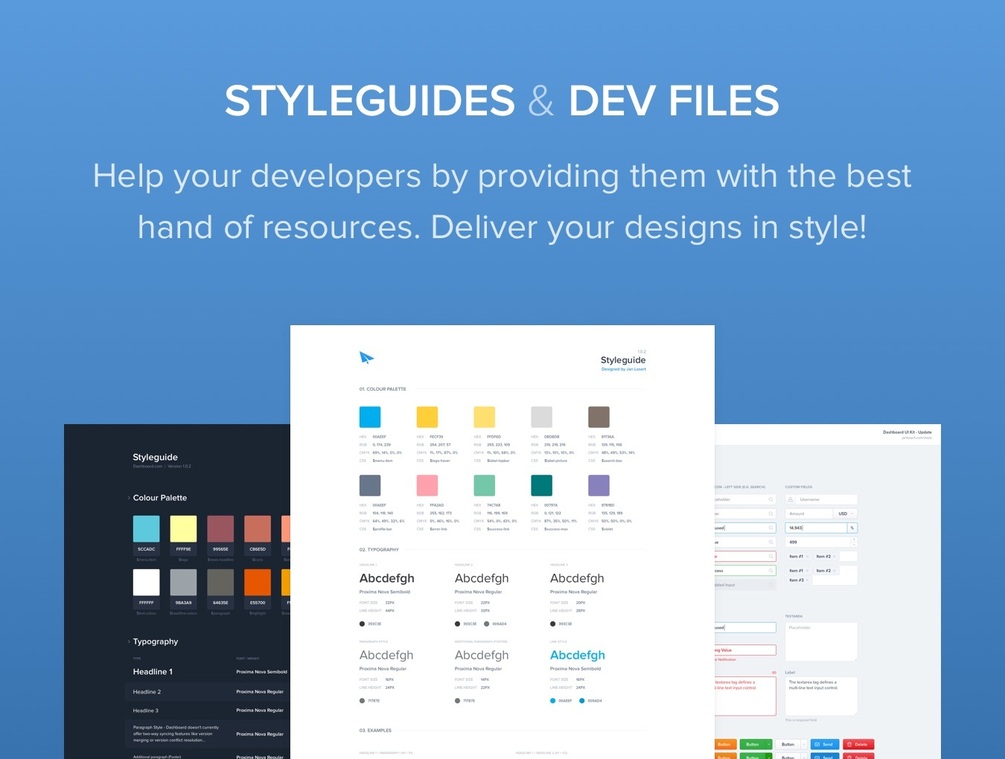1005x759 pixels.
Task: Click the Headline 2 row in dark styleguide
Action: coord(208,692)
